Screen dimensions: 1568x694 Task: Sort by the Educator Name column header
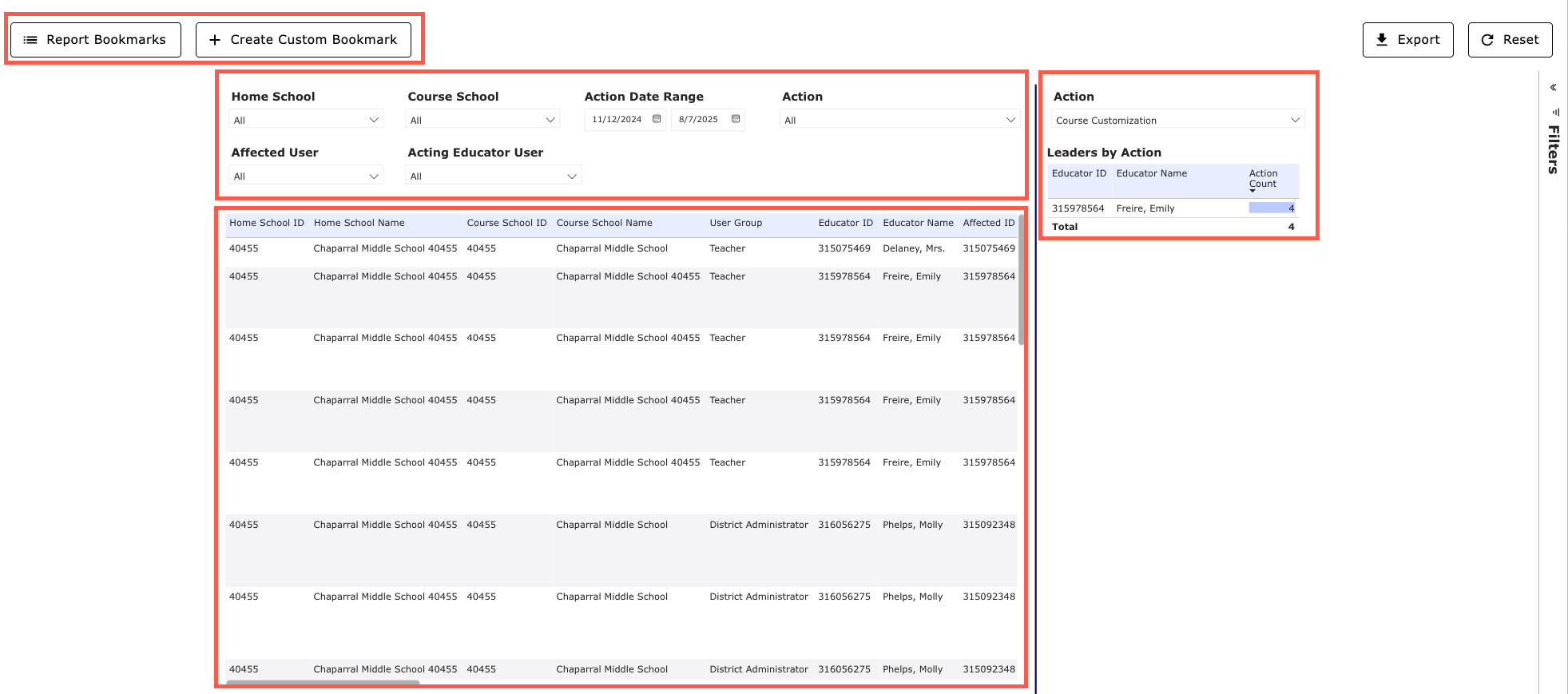pos(918,223)
